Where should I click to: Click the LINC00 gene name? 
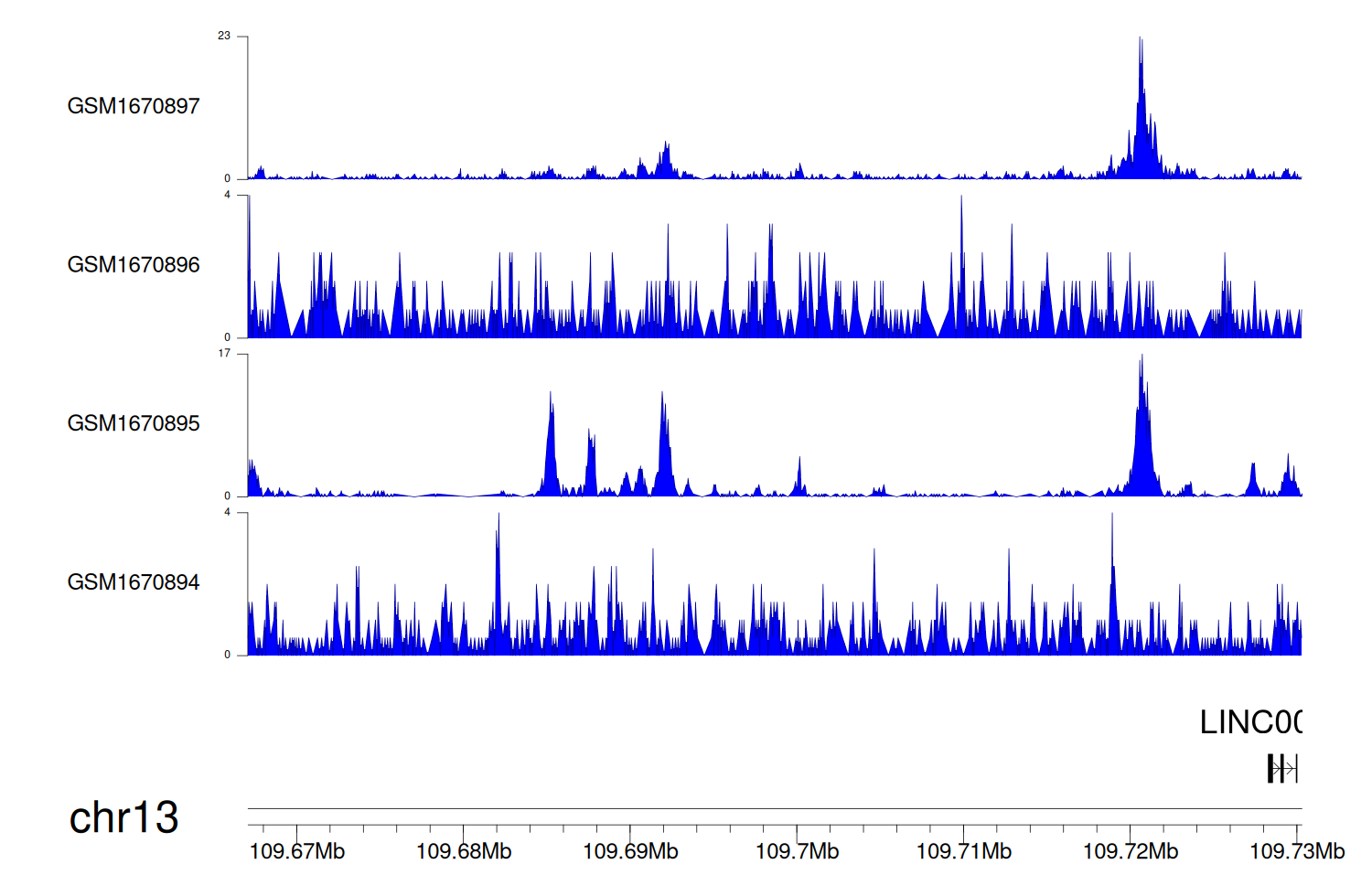[1249, 722]
